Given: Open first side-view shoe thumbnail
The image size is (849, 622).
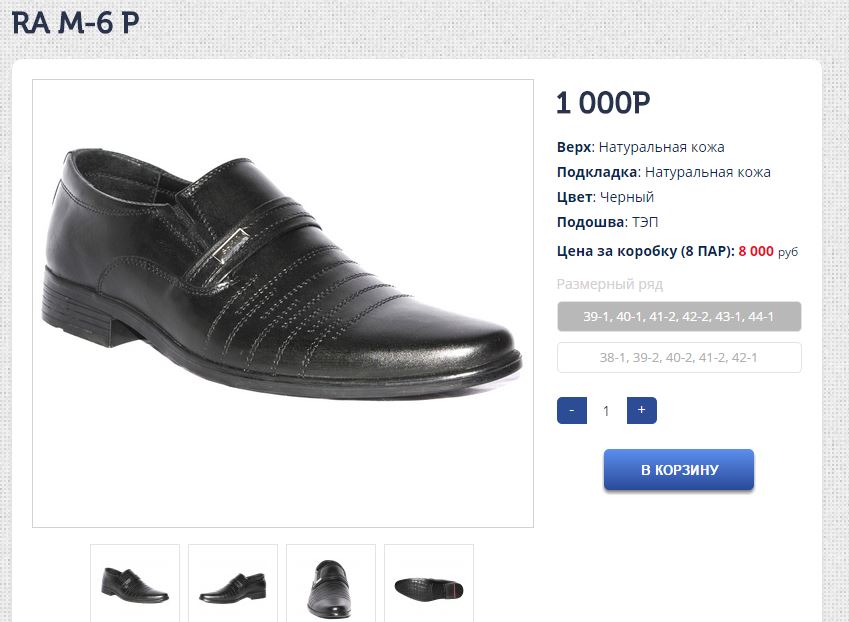Looking at the screenshot, I should [x=135, y=583].
